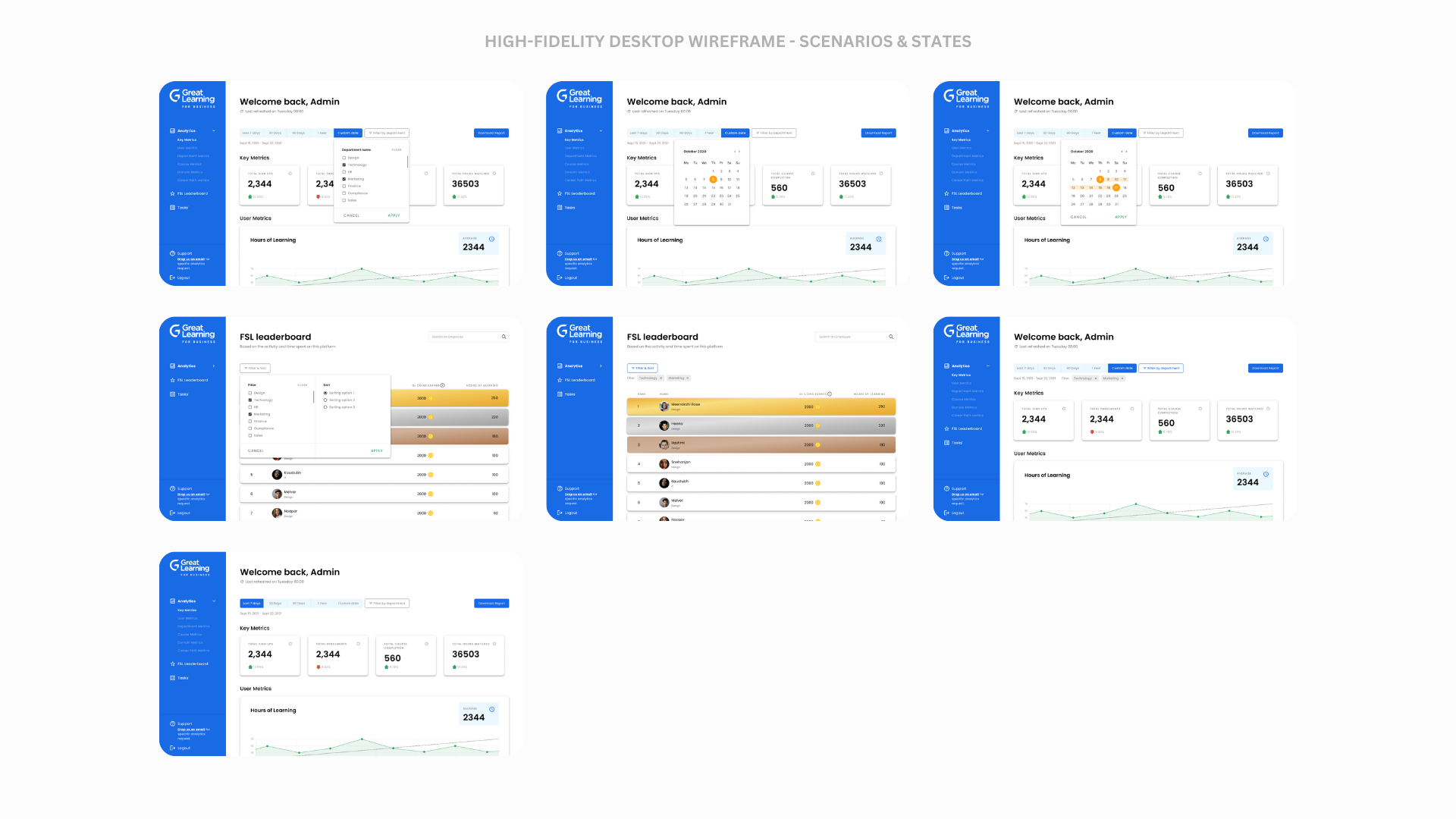1456x819 pixels.
Task: Click search magnifier beside open Filter & Sort popup
Action: (x=504, y=337)
